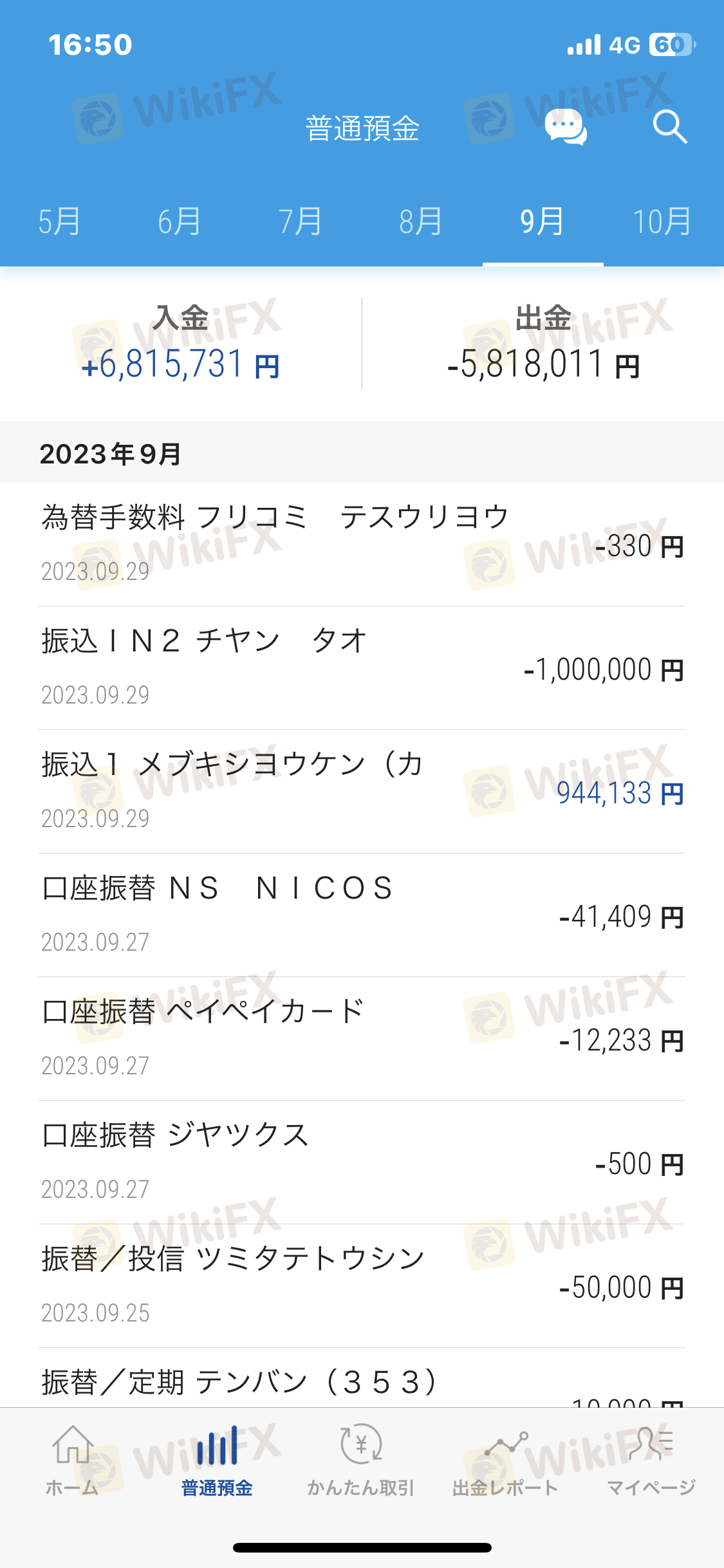The height and width of the screenshot is (1568, 724).
Task: View the 投信 ツミタテトウシン transaction
Action: tap(362, 1285)
